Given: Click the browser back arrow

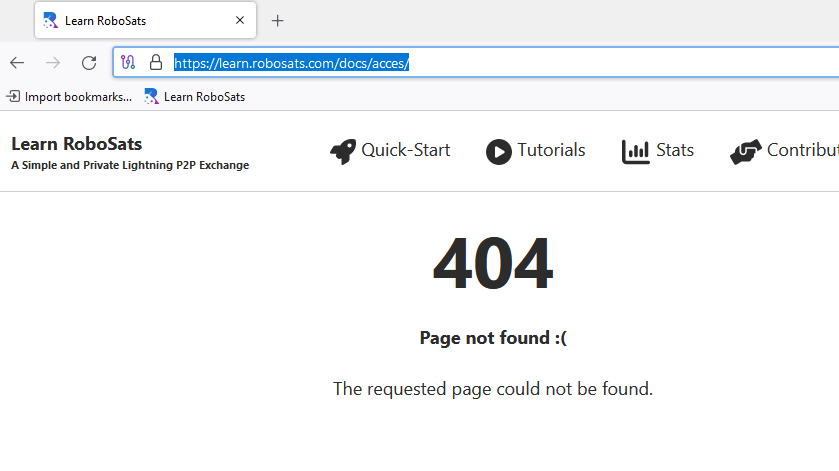Looking at the screenshot, I should click(17, 63).
